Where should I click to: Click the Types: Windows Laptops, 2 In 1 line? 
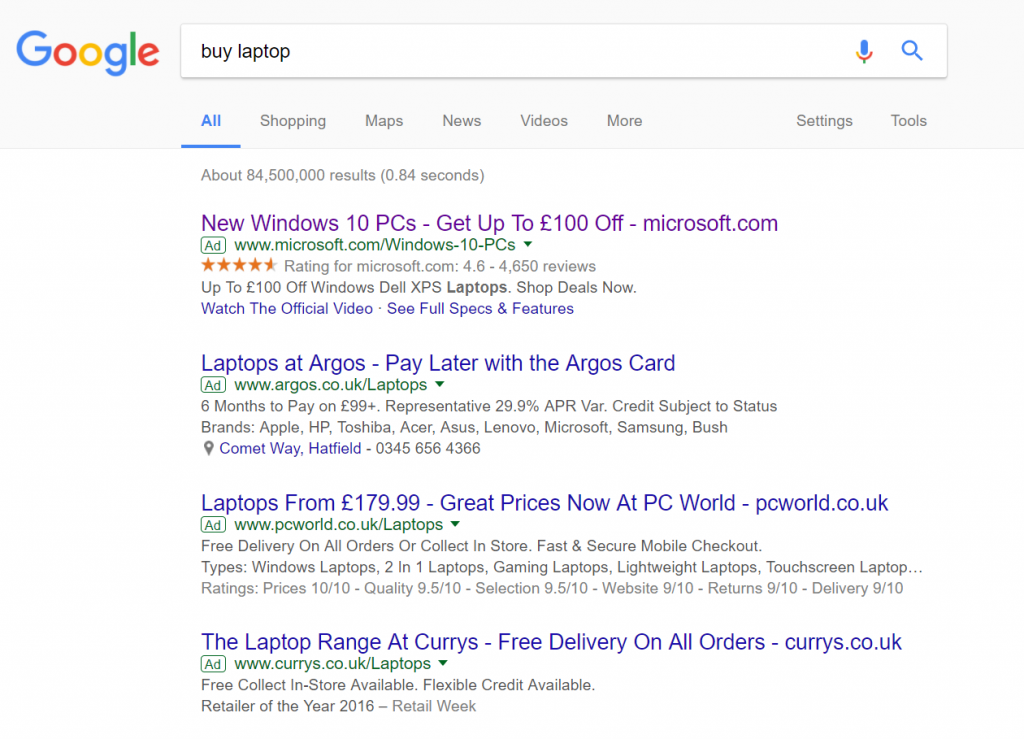(562, 567)
